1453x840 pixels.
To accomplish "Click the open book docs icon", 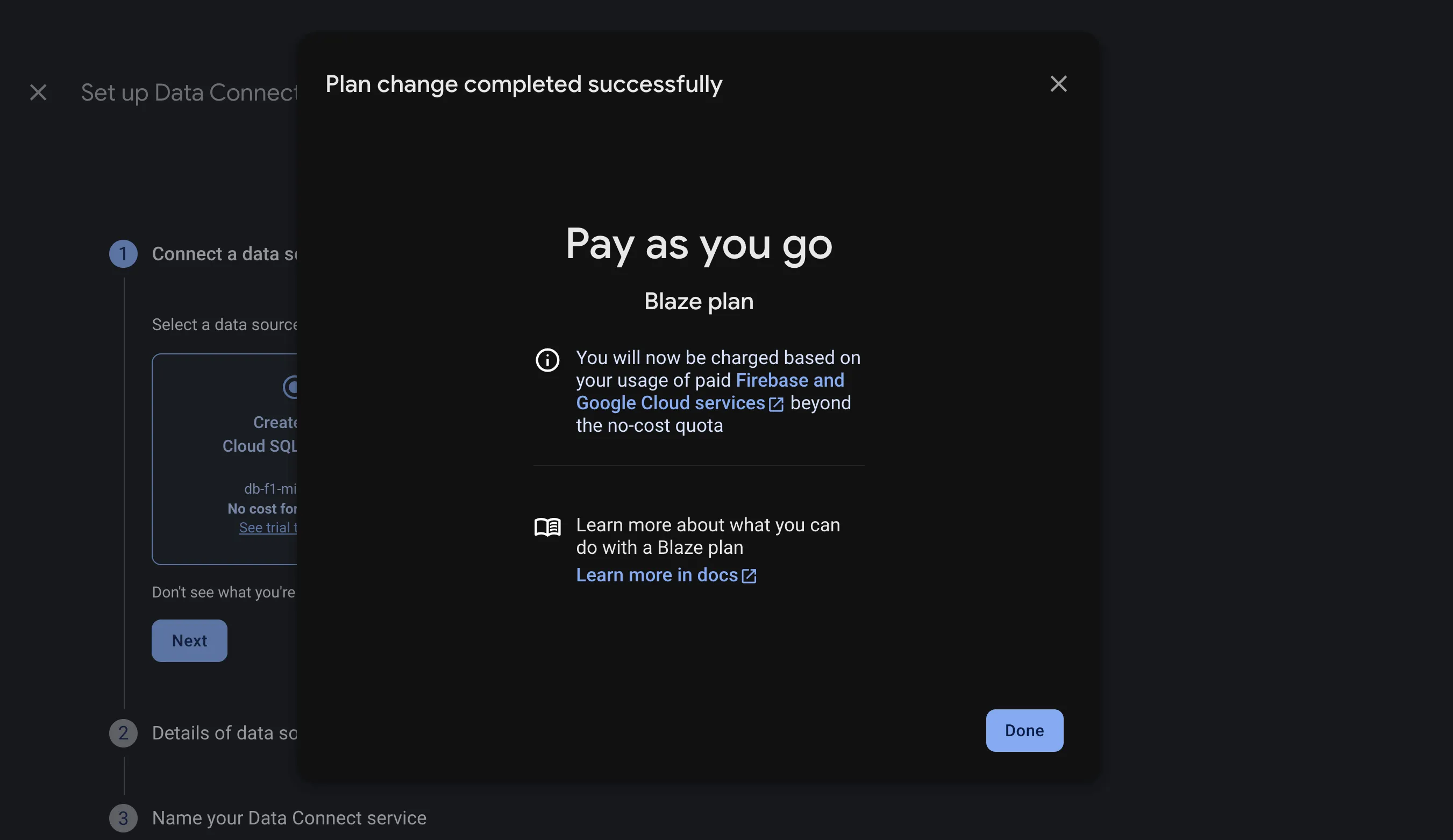I will point(547,527).
